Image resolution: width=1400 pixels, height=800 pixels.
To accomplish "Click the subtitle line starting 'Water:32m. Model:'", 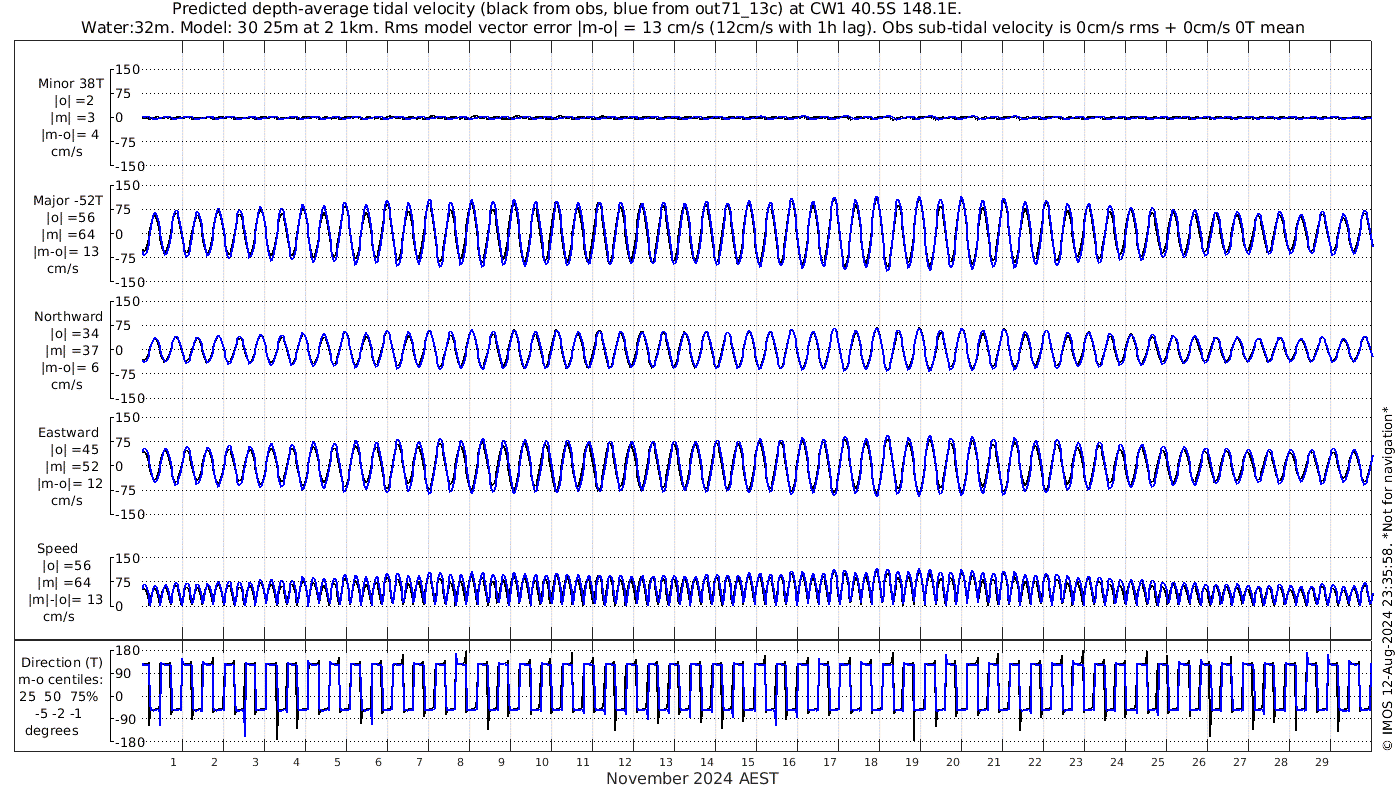I will pos(693,27).
